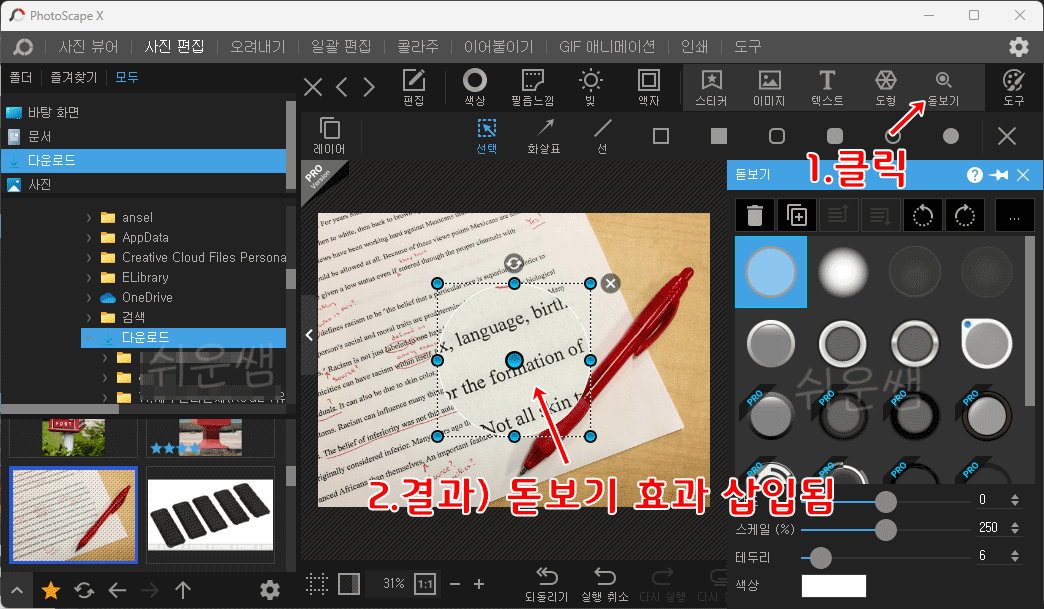Click the rotate handle above the magnifier

click(513, 264)
